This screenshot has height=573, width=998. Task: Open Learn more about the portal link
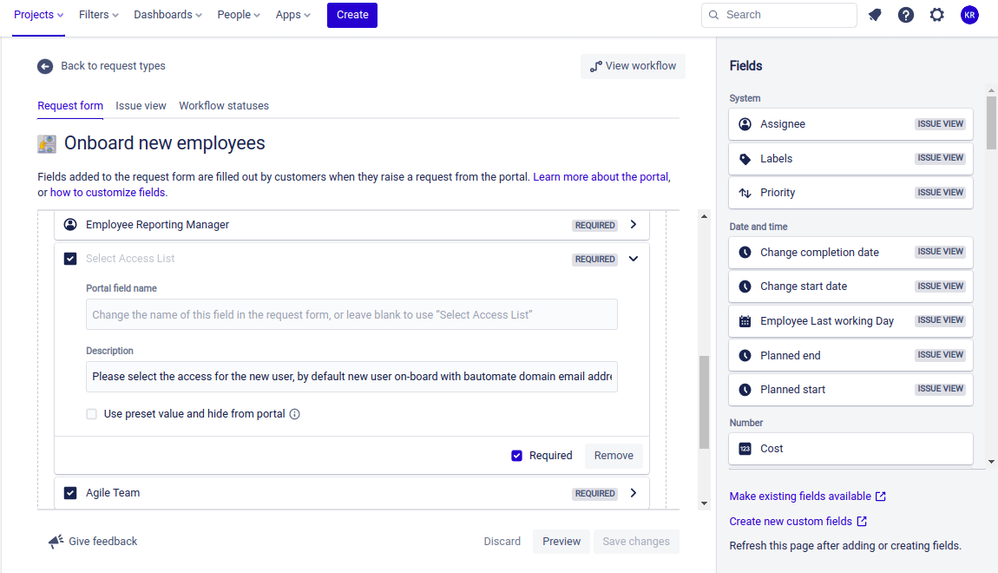[601, 177]
